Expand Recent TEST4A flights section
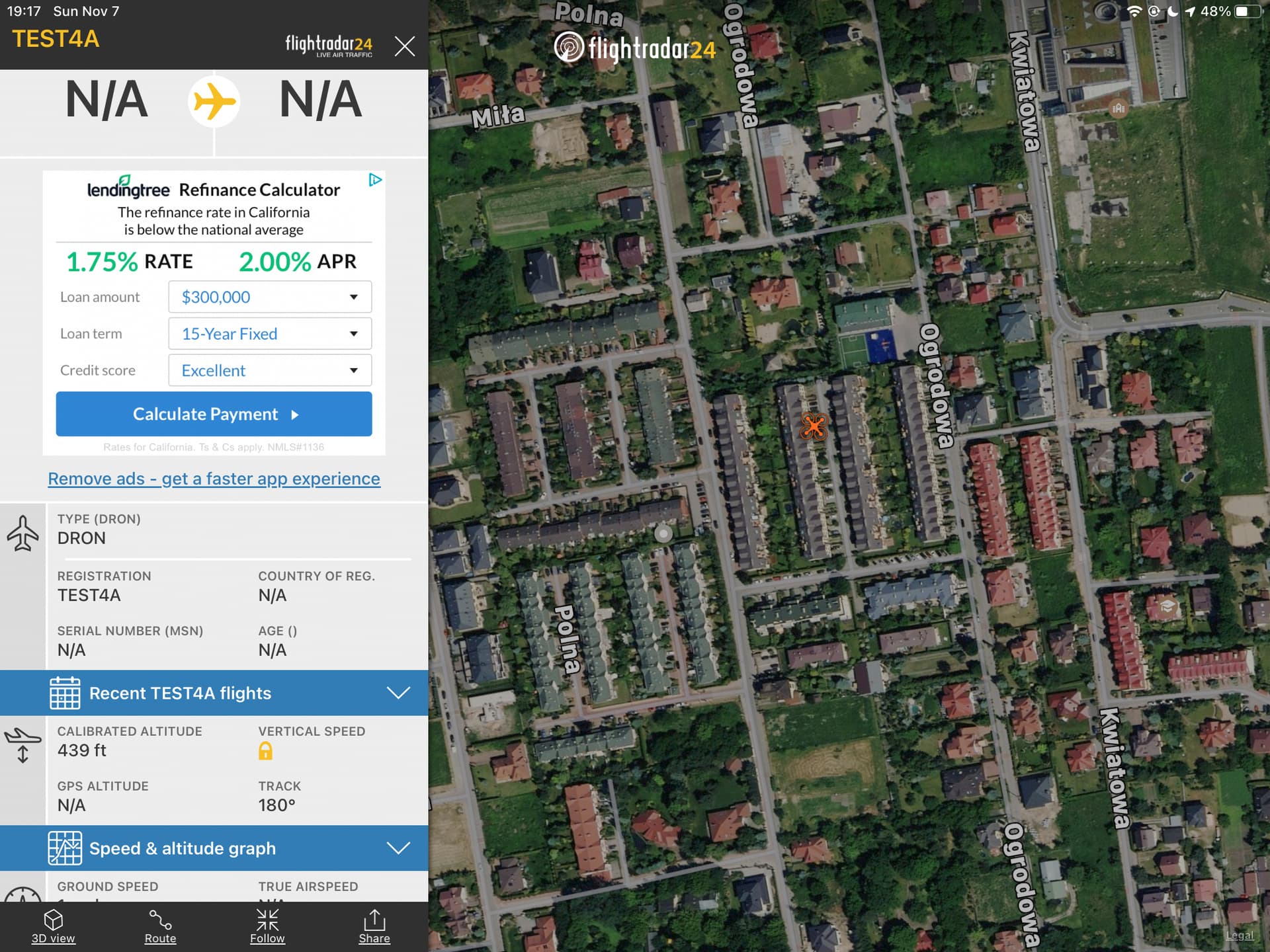Image resolution: width=1270 pixels, height=952 pixels. click(x=214, y=693)
